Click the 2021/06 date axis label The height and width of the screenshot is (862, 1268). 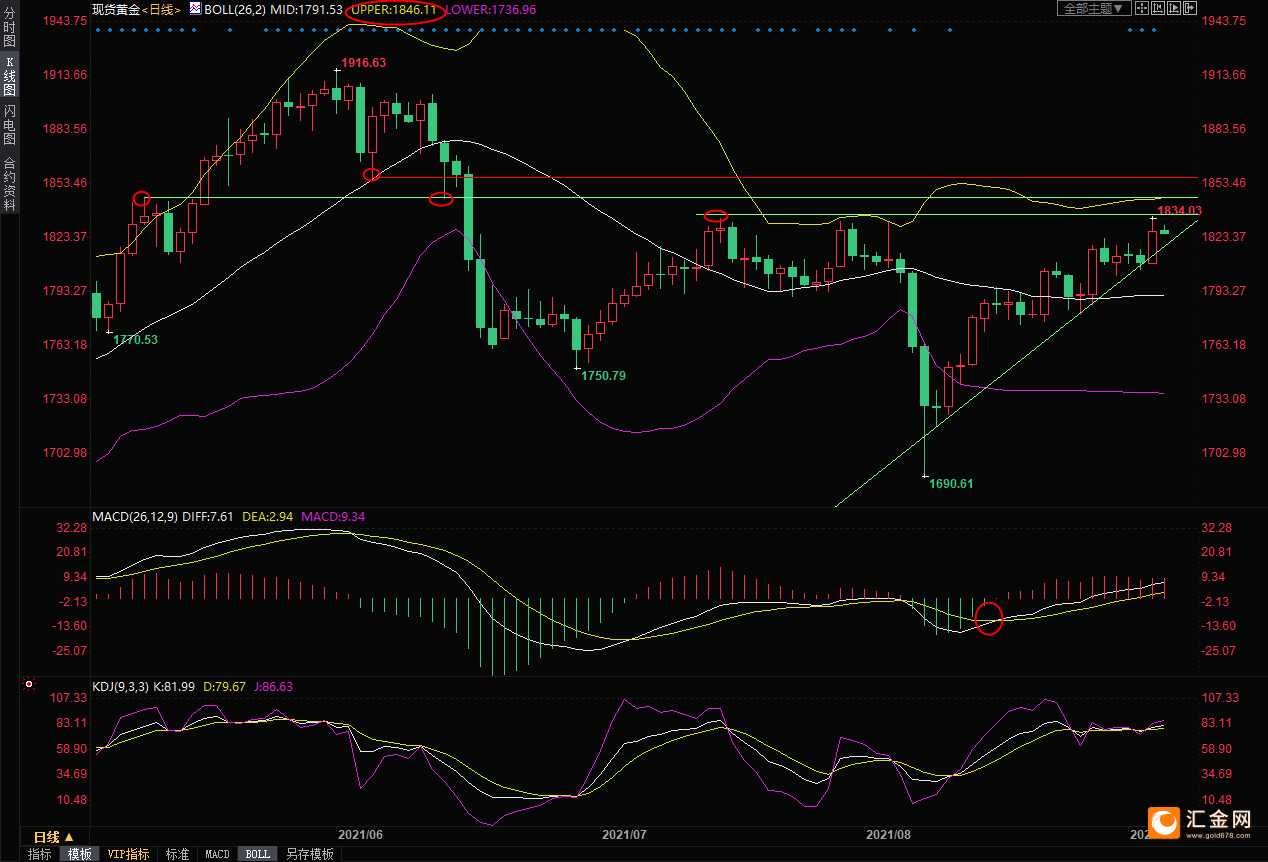pos(361,834)
